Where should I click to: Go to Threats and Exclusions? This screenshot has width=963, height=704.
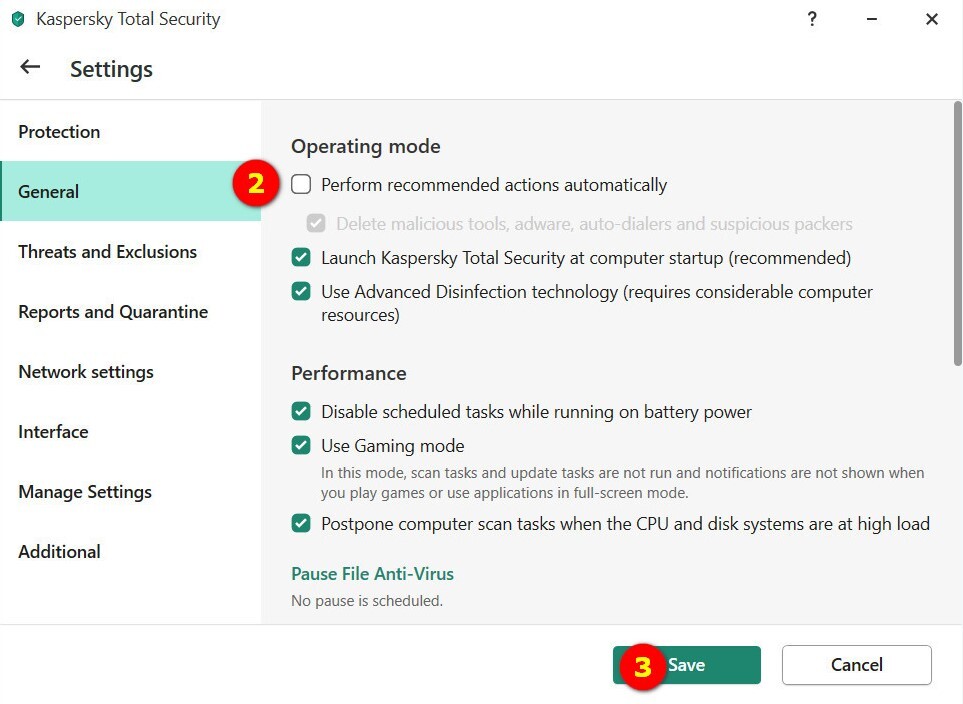click(107, 252)
